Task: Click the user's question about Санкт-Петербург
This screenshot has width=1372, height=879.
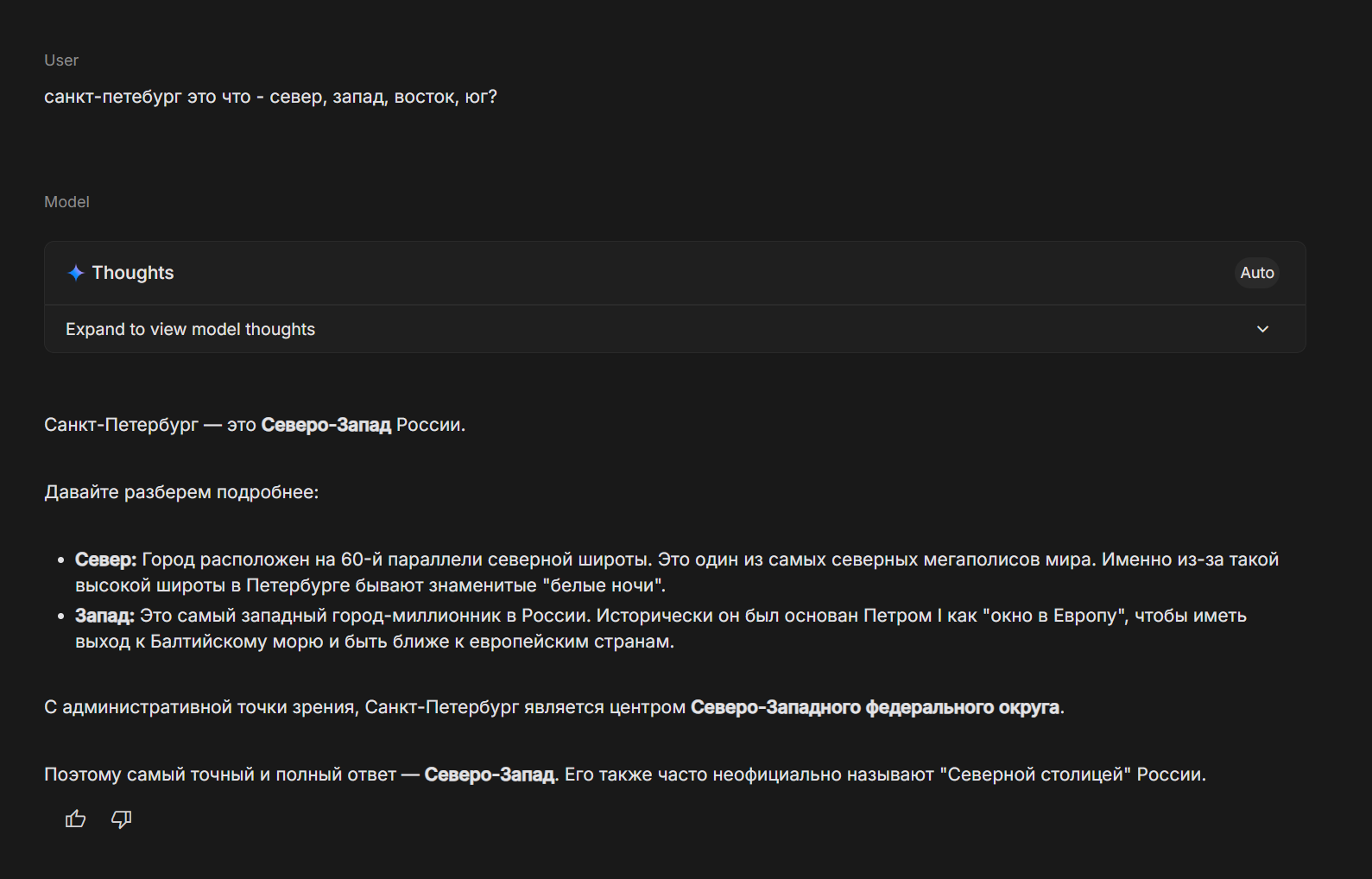Action: click(270, 97)
